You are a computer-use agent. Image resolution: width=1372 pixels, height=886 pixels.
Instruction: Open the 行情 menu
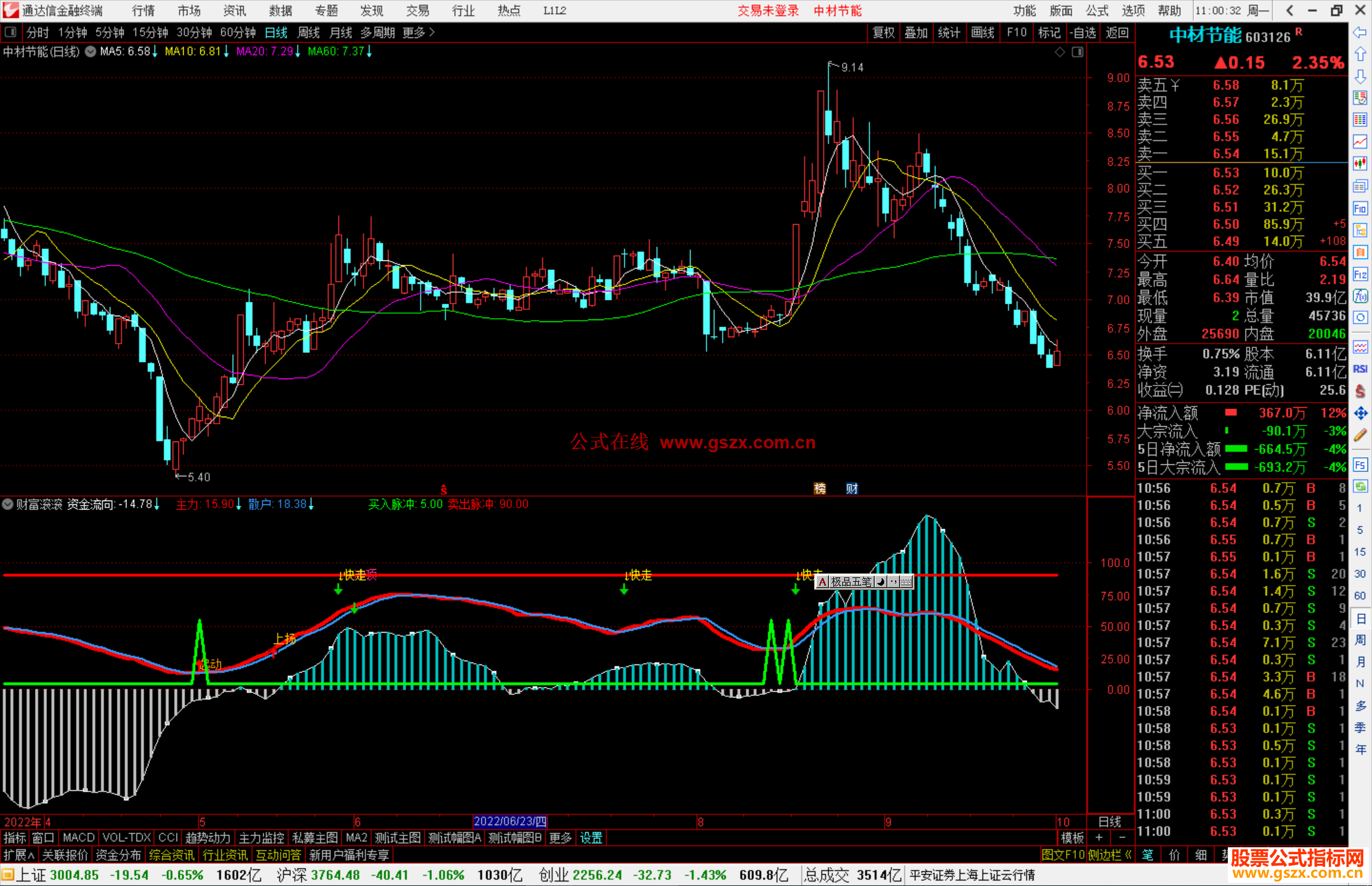click(144, 11)
